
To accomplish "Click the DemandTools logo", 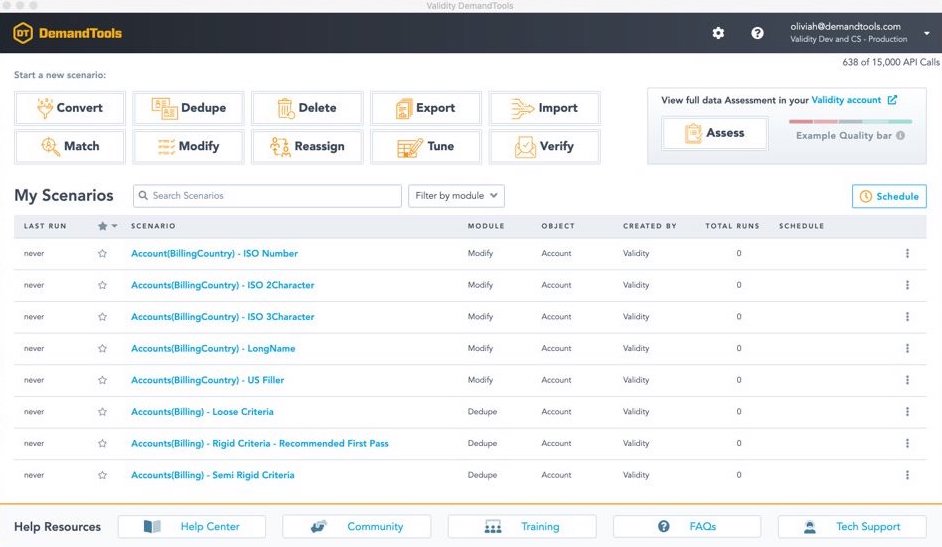I will tap(67, 33).
